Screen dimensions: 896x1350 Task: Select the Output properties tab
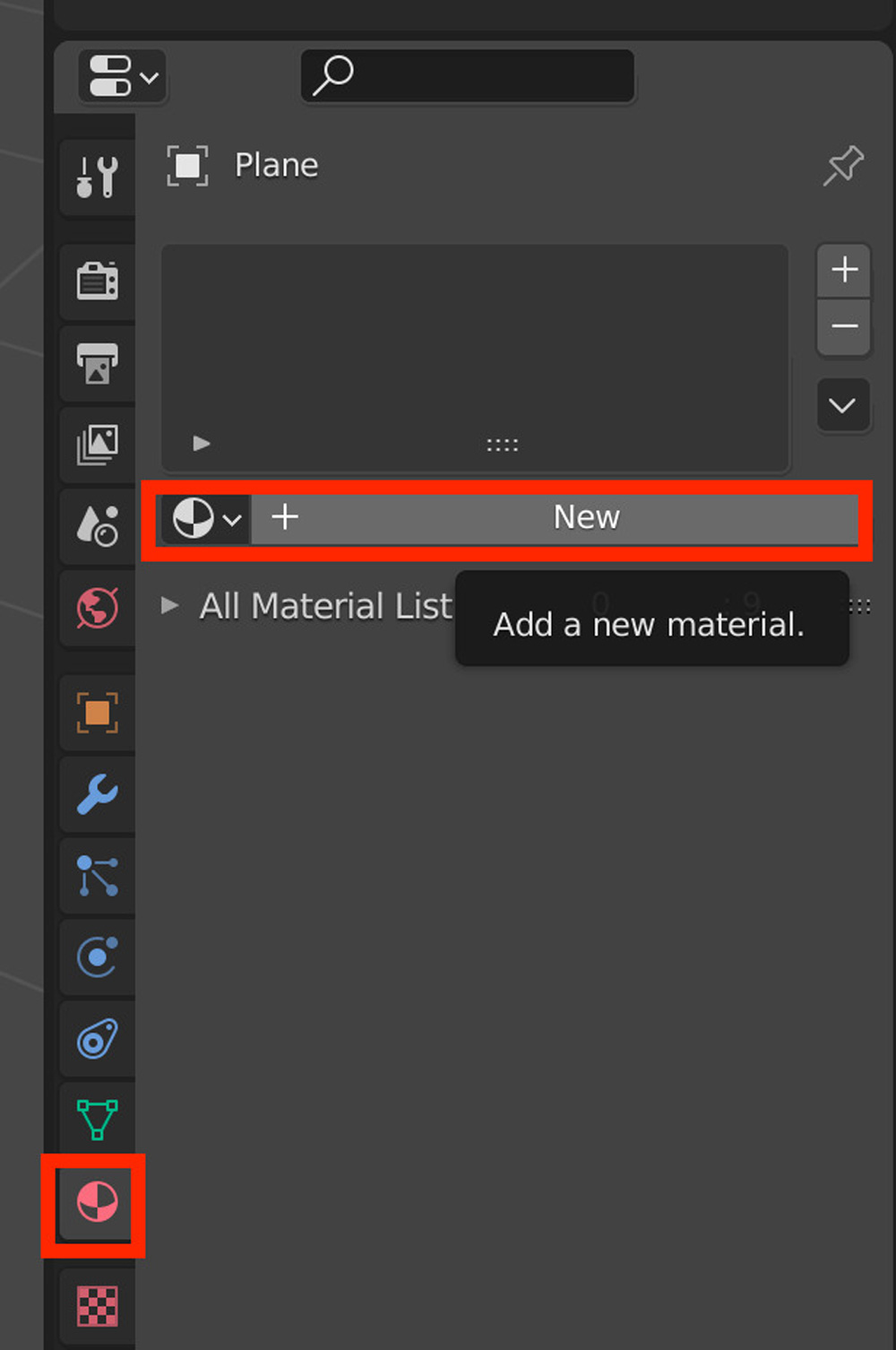(x=97, y=363)
